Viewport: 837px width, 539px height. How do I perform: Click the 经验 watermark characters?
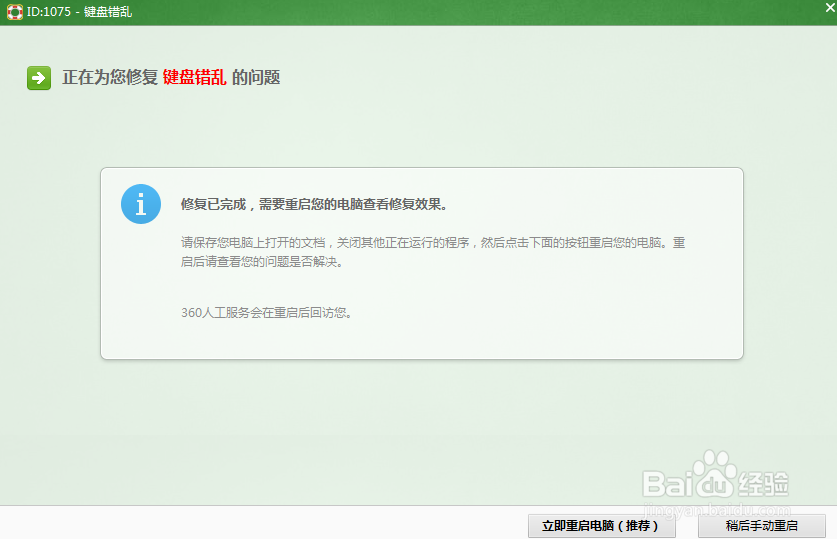[764, 483]
